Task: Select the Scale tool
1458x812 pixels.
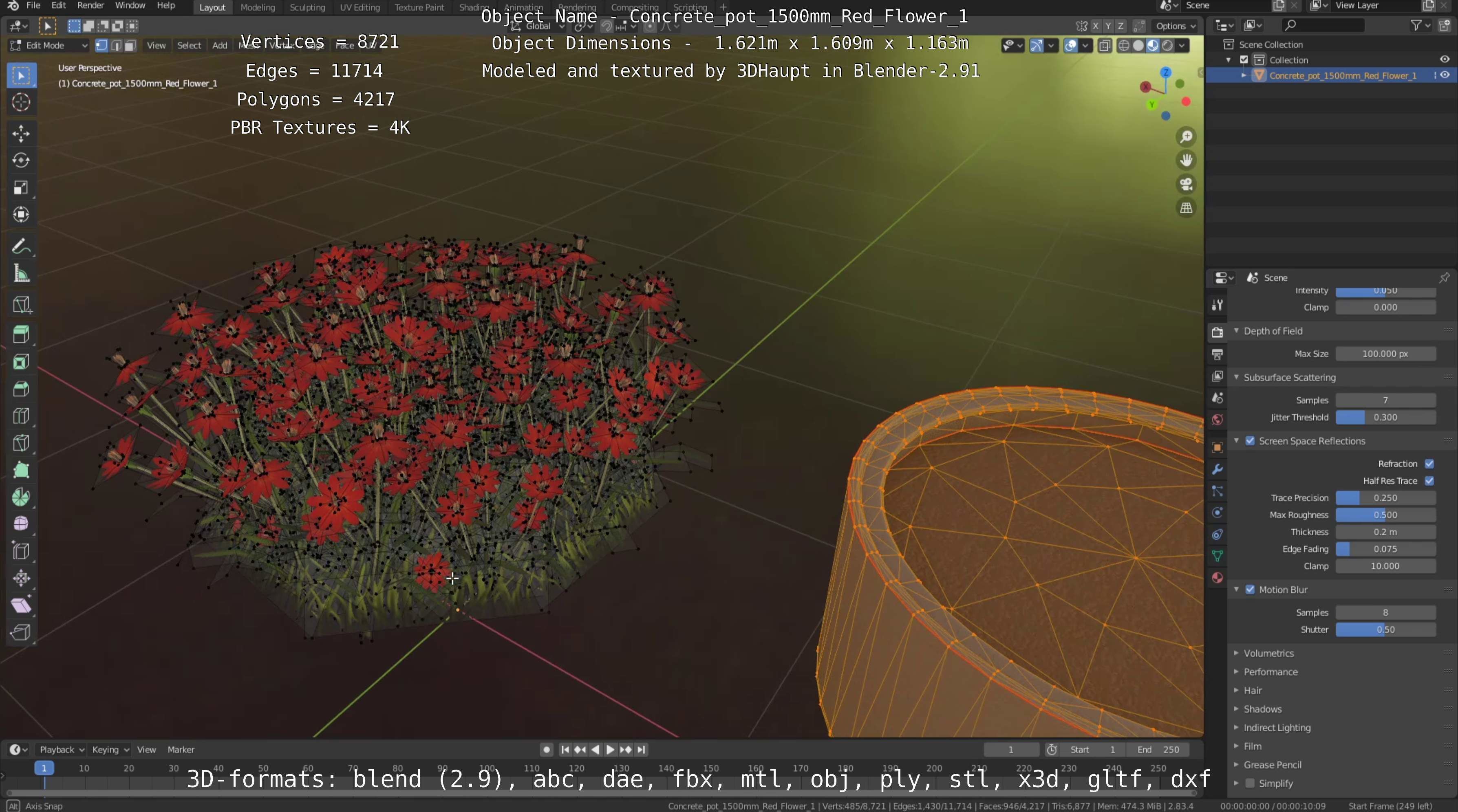Action: [x=22, y=187]
